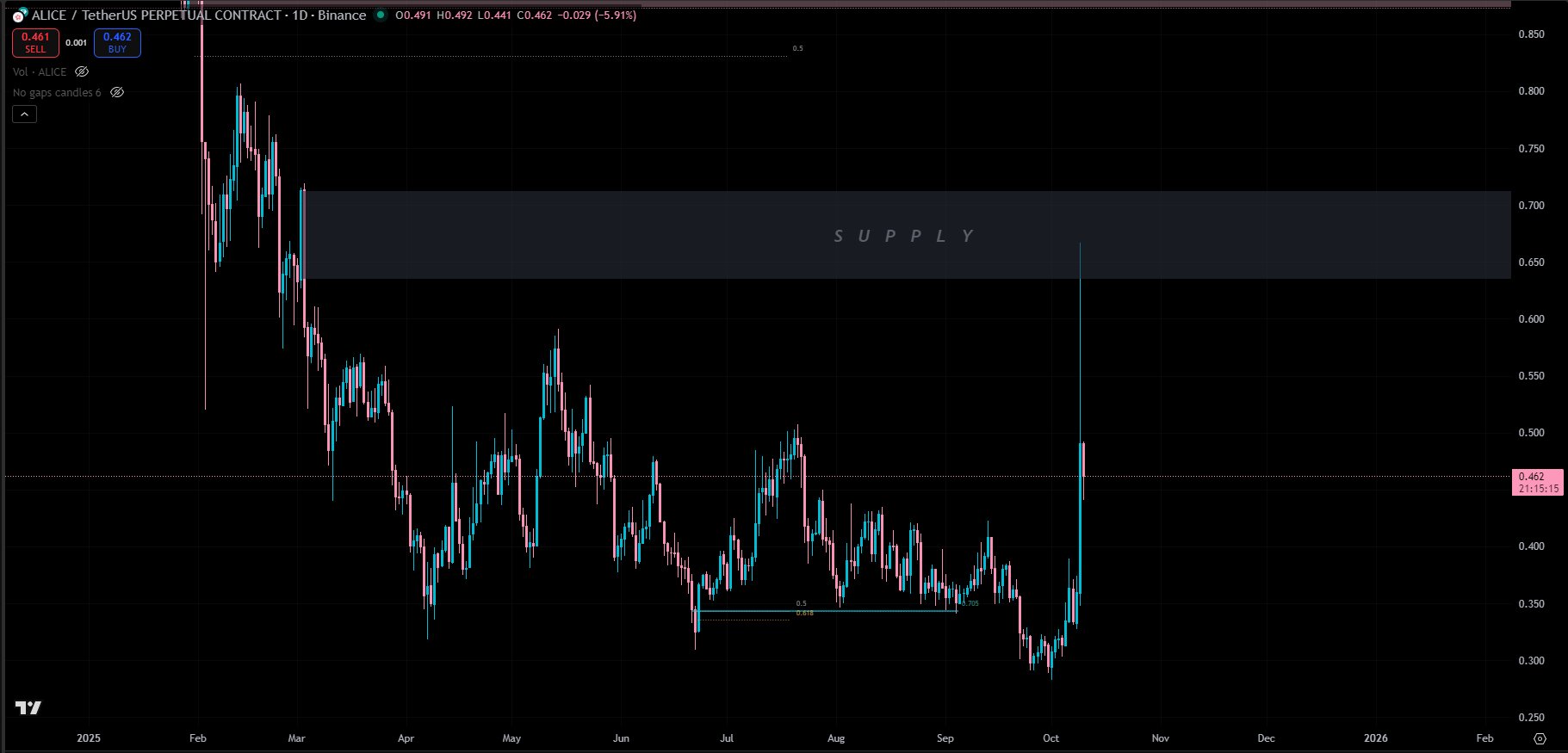Click the Nov label on time axis
The image size is (1568, 753).
(1161, 738)
